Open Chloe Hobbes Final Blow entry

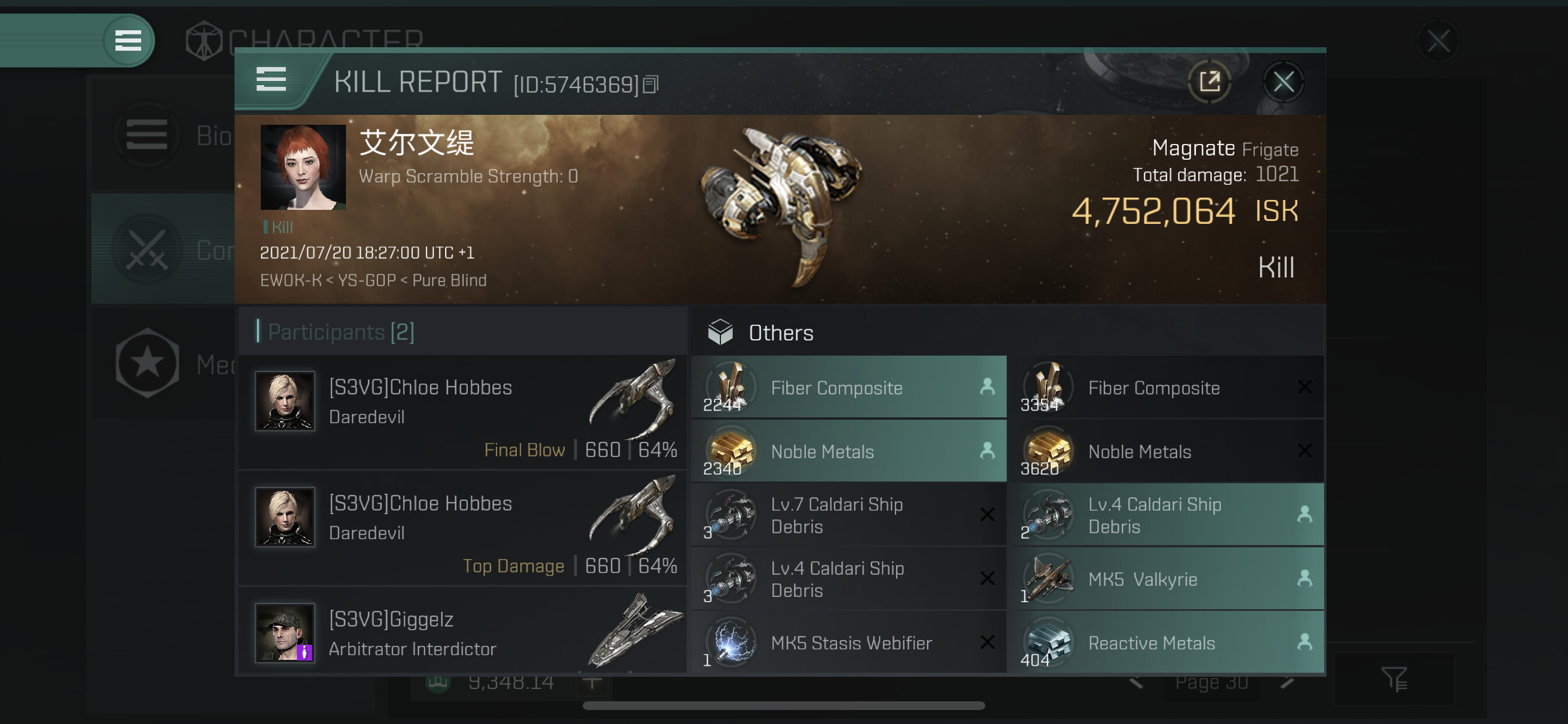[x=464, y=413]
